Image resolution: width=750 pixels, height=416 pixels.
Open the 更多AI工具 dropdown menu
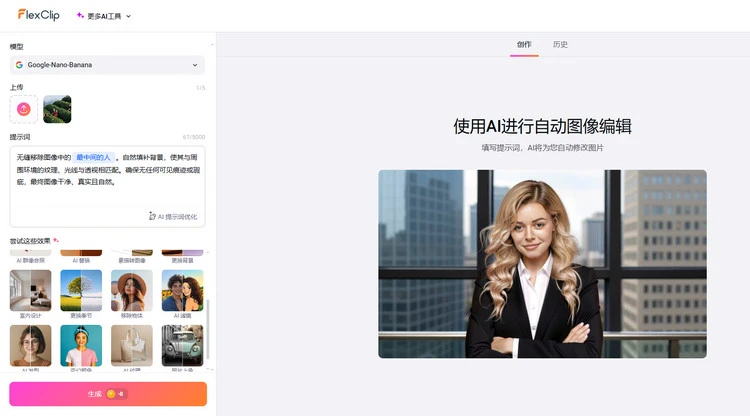pyautogui.click(x=103, y=16)
